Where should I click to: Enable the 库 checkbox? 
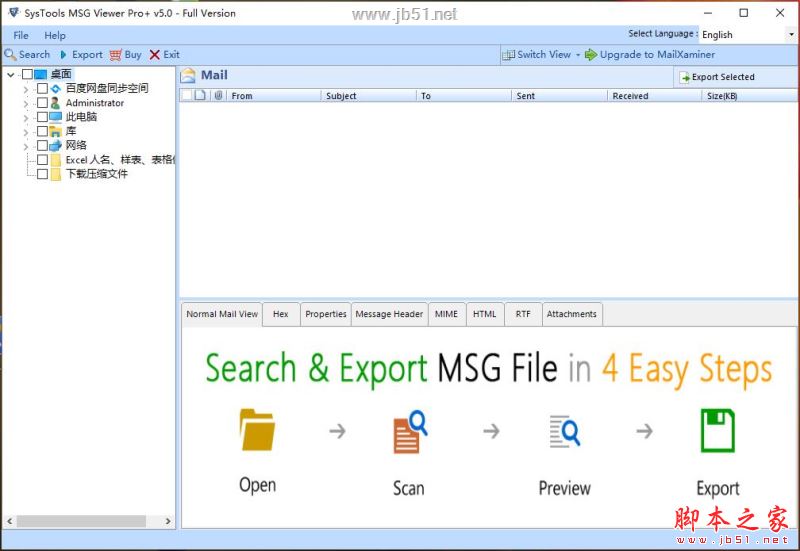click(42, 131)
